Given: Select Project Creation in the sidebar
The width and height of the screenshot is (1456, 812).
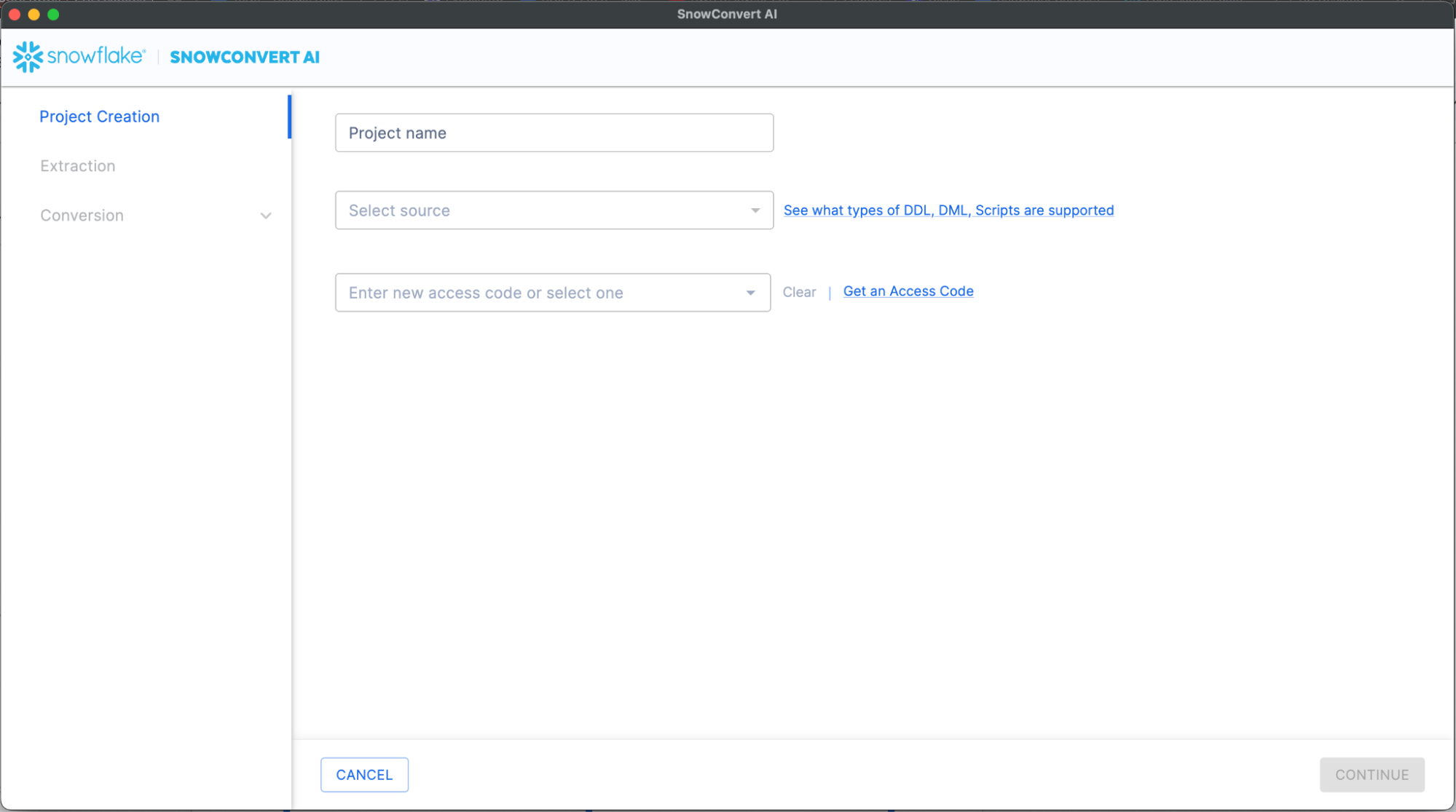Looking at the screenshot, I should [x=99, y=117].
